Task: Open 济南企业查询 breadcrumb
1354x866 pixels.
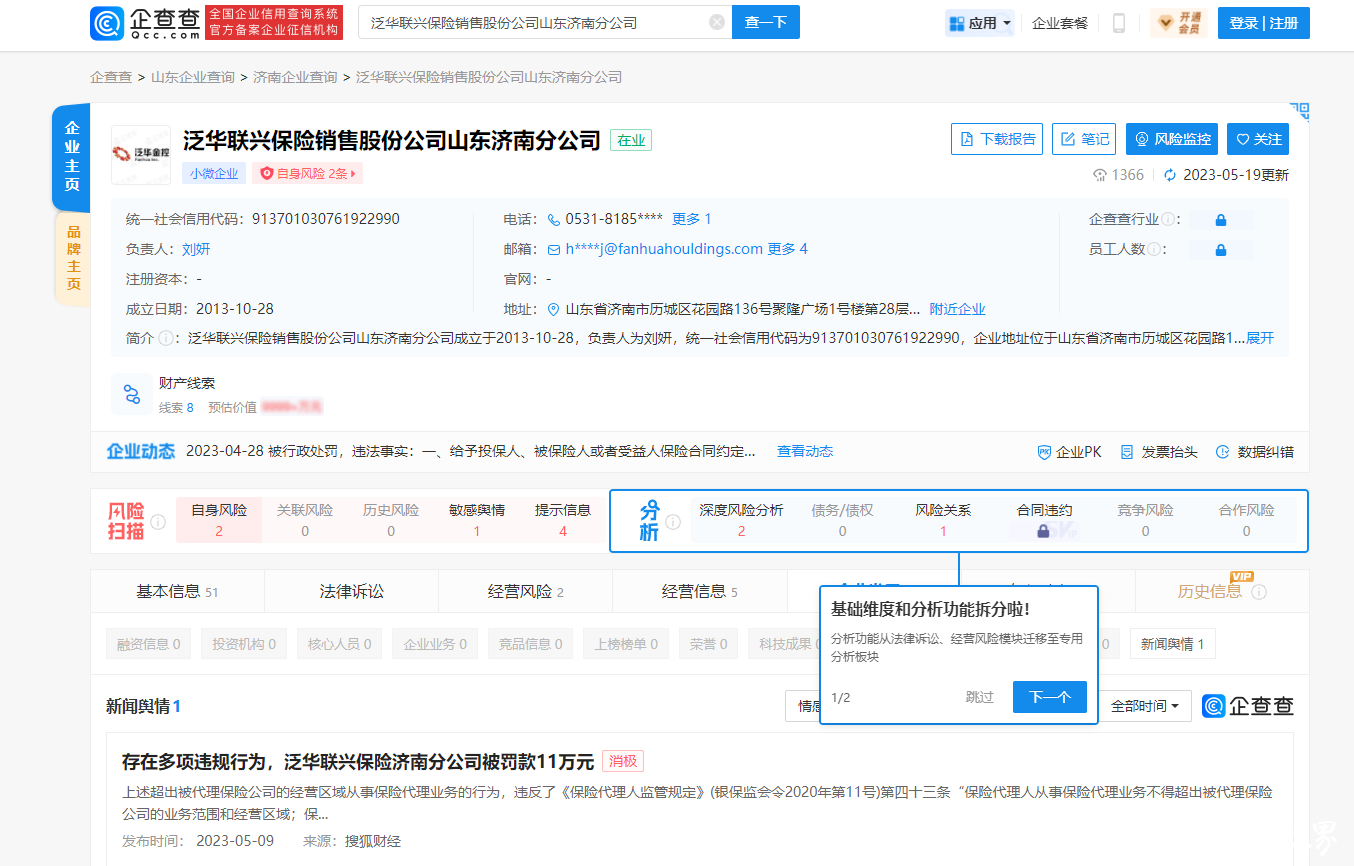Action: pyautogui.click(x=295, y=77)
